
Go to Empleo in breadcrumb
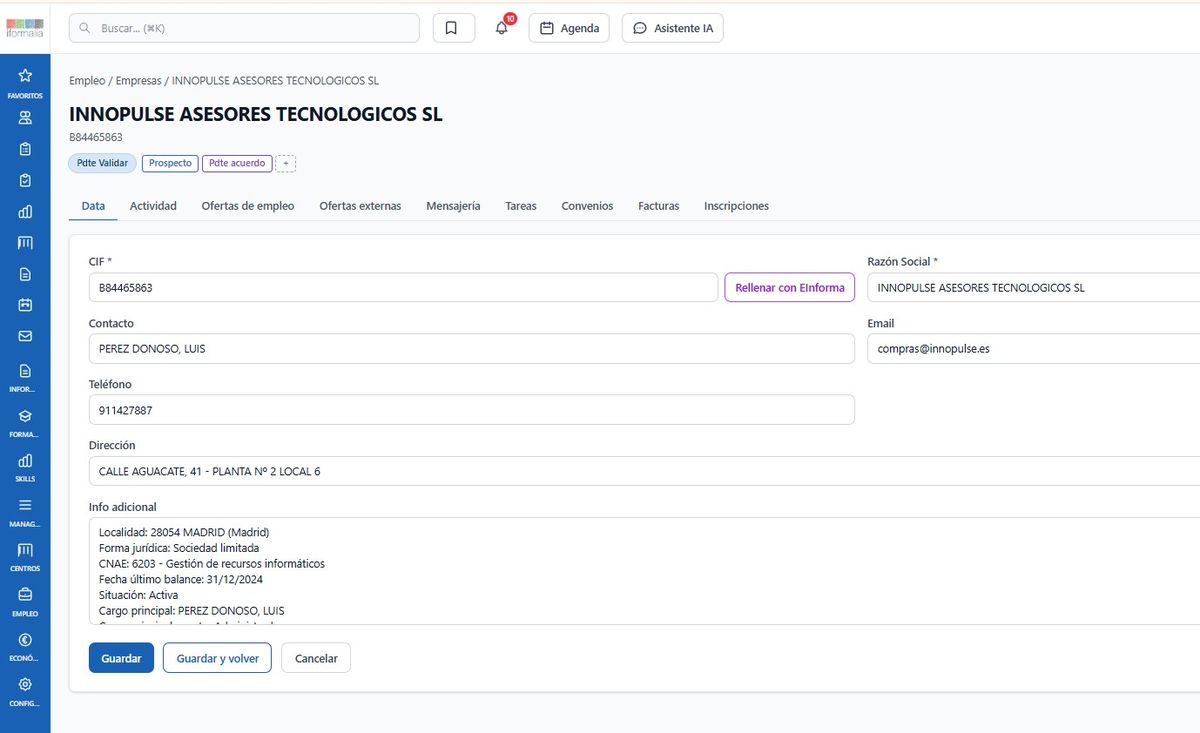click(87, 80)
